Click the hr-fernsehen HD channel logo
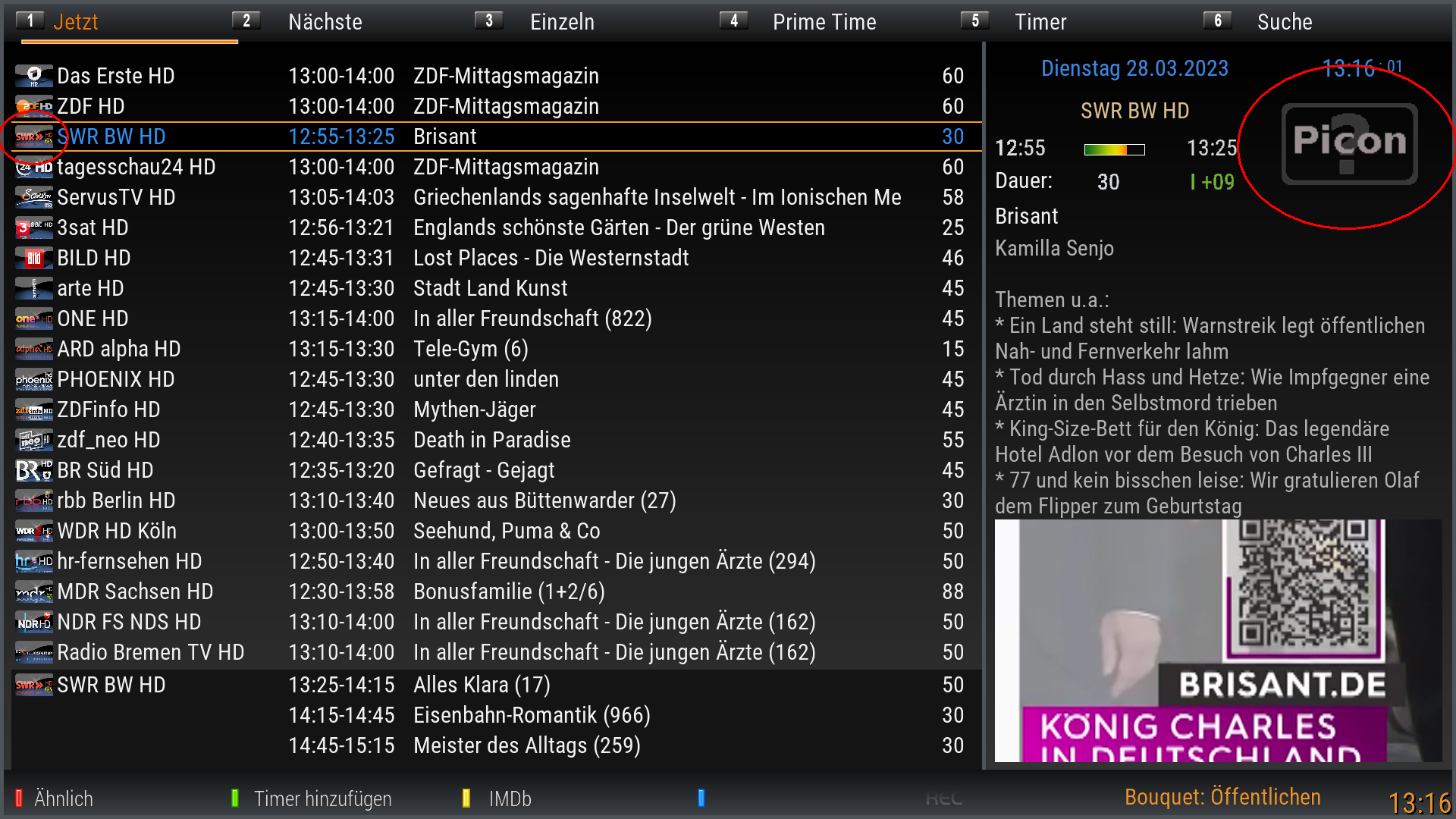The width and height of the screenshot is (1456, 819). coord(34,561)
